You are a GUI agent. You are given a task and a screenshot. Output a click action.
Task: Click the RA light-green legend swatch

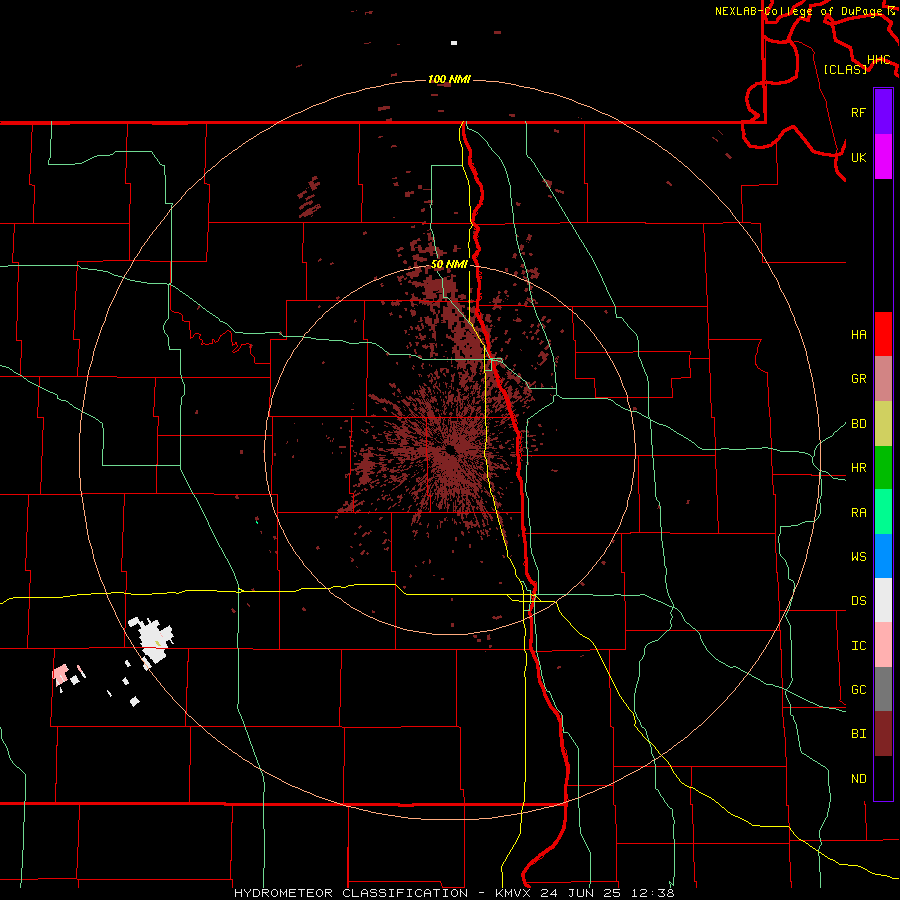click(883, 512)
